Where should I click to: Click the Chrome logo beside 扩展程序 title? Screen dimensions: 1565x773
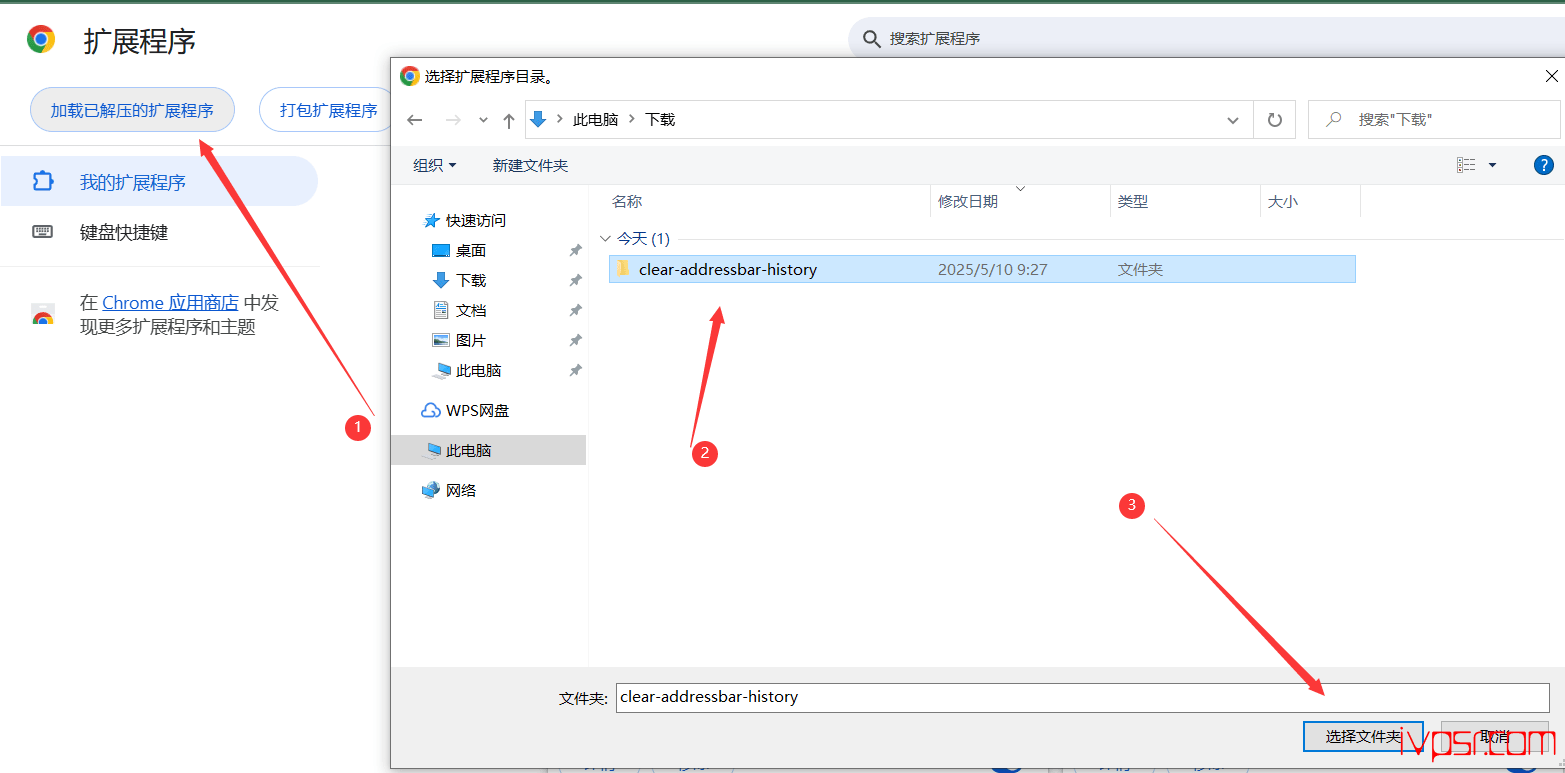[41, 40]
